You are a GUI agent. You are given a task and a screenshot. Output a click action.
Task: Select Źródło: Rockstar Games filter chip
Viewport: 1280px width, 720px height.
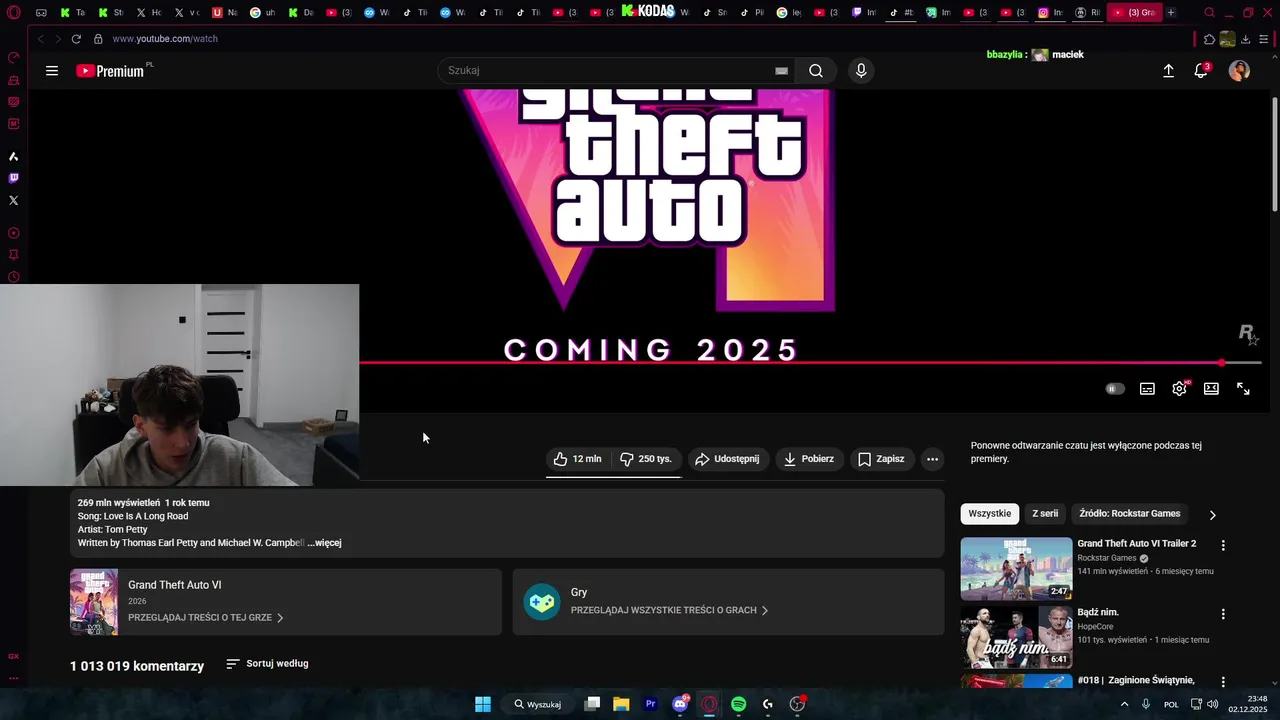(x=1130, y=514)
